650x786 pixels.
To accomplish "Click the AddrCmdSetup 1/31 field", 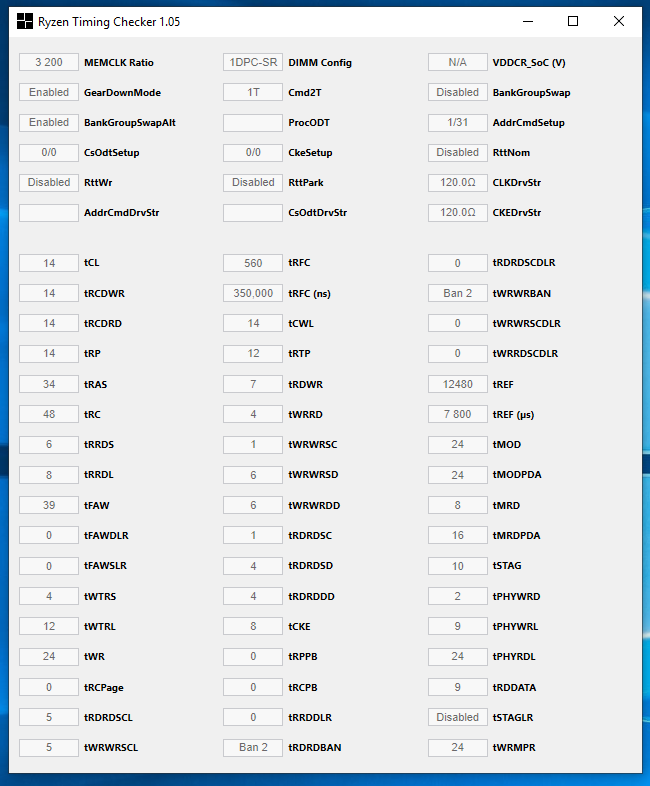I will (x=458, y=122).
